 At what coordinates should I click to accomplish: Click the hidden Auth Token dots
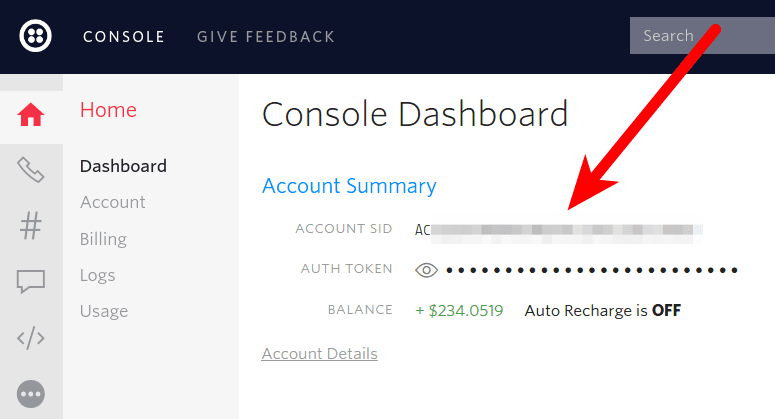click(592, 270)
